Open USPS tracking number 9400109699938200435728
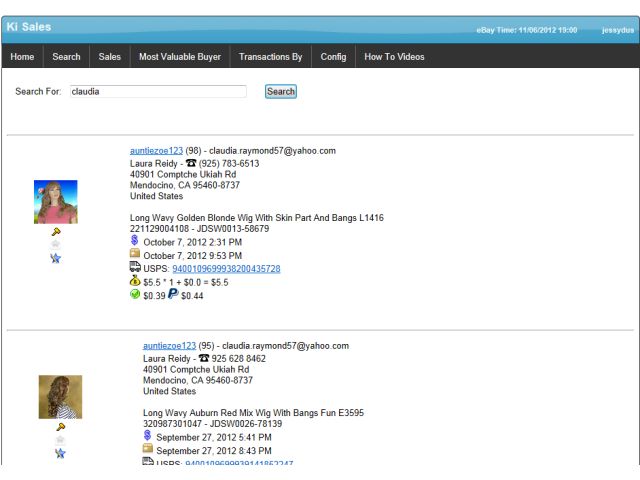This screenshot has width=640, height=480. point(226,269)
